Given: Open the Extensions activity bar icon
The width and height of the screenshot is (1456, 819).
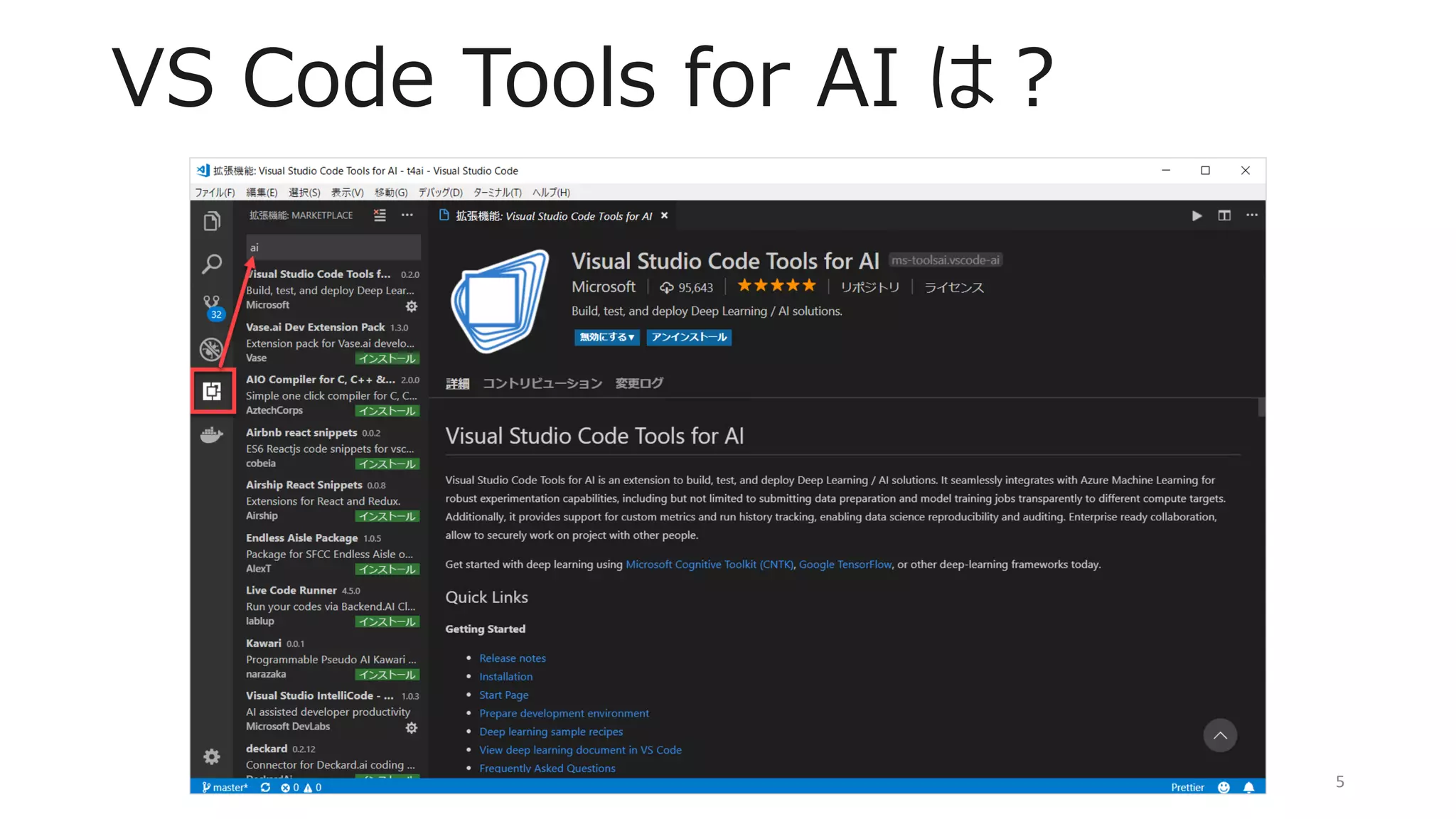Looking at the screenshot, I should point(212,391).
